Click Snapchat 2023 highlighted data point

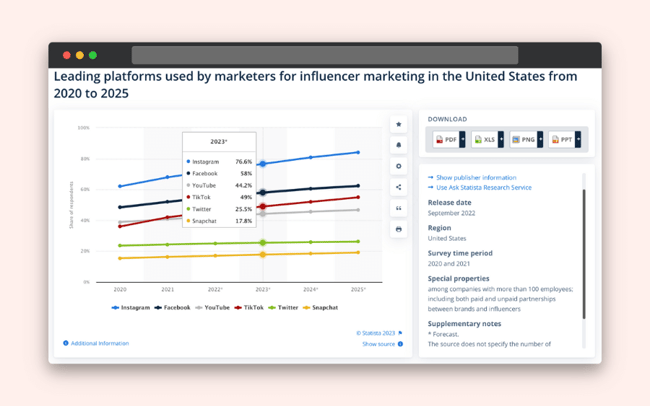[x=262, y=255]
